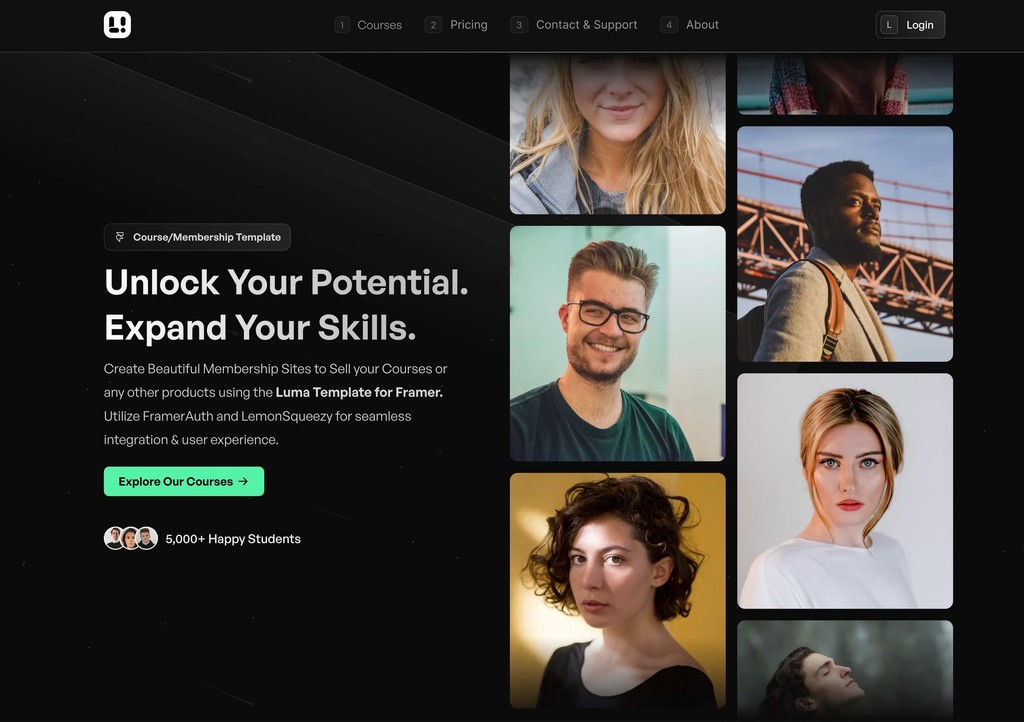This screenshot has height=722, width=1024.
Task: Open the Pricing menu item
Action: click(x=469, y=25)
